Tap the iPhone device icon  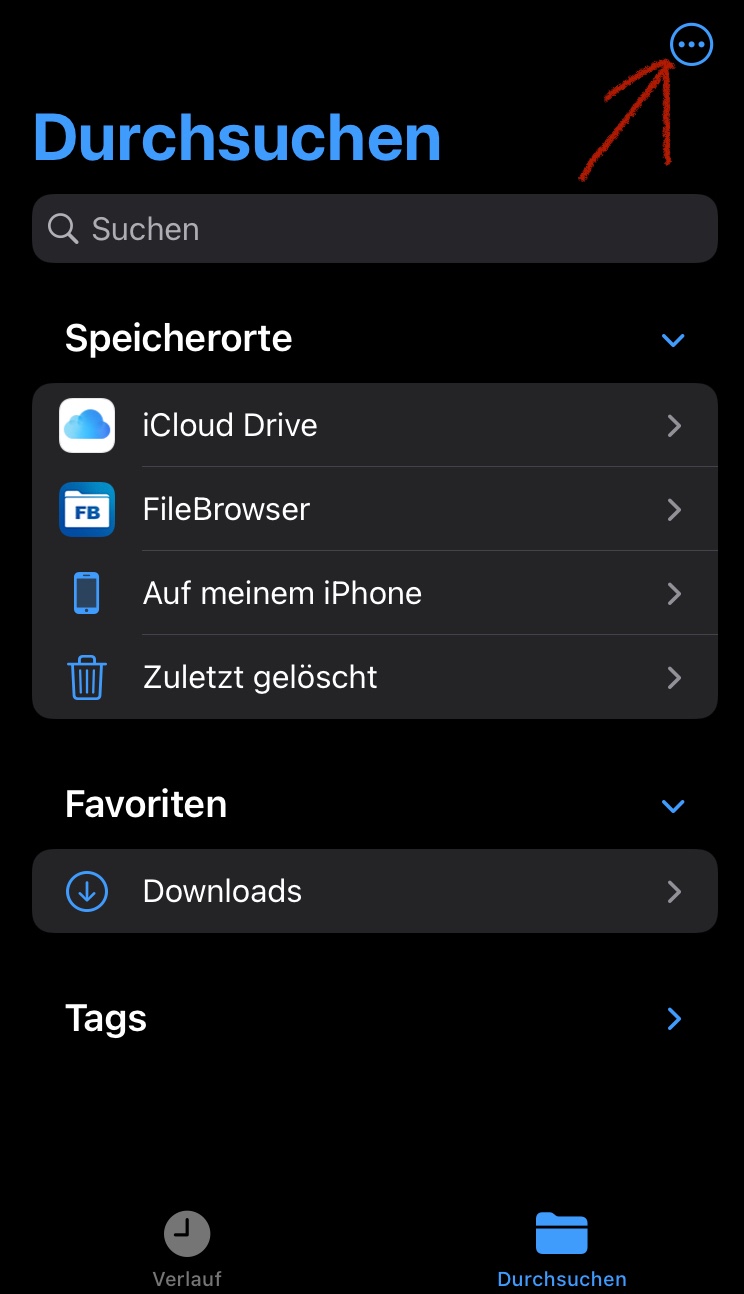(87, 593)
